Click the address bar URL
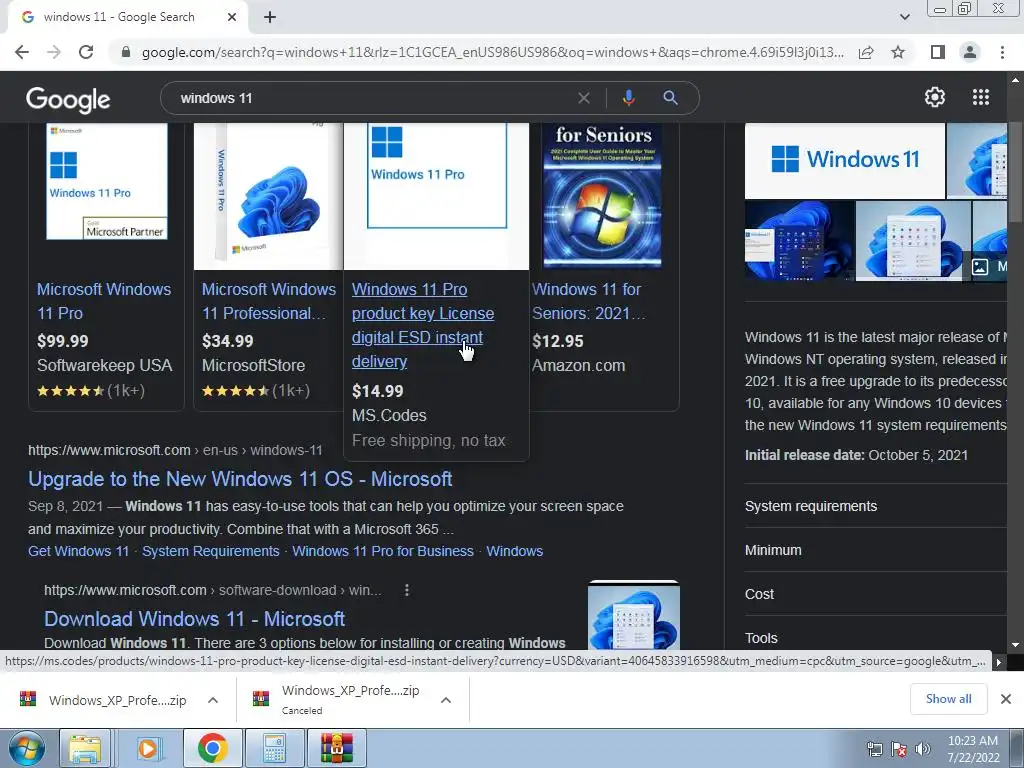Viewport: 1024px width, 768px height. pyautogui.click(x=492, y=52)
